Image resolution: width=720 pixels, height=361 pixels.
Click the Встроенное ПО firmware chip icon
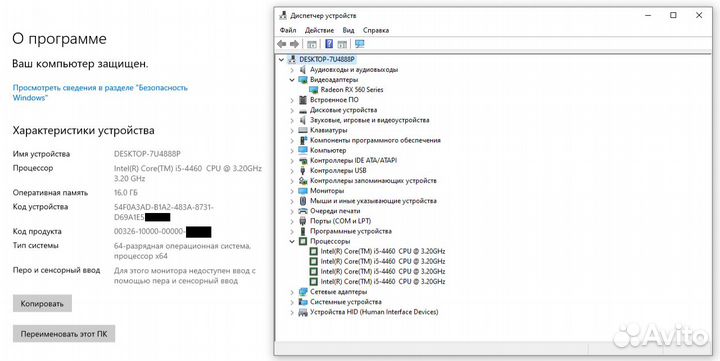tap(303, 100)
